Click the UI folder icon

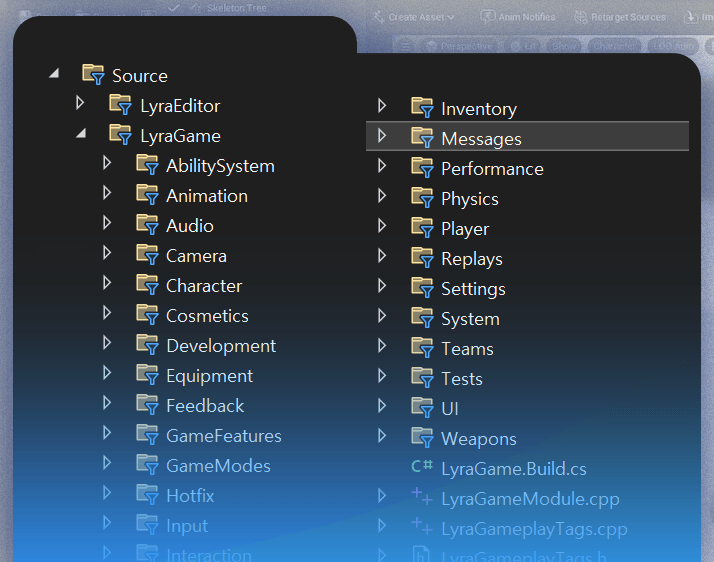click(423, 408)
